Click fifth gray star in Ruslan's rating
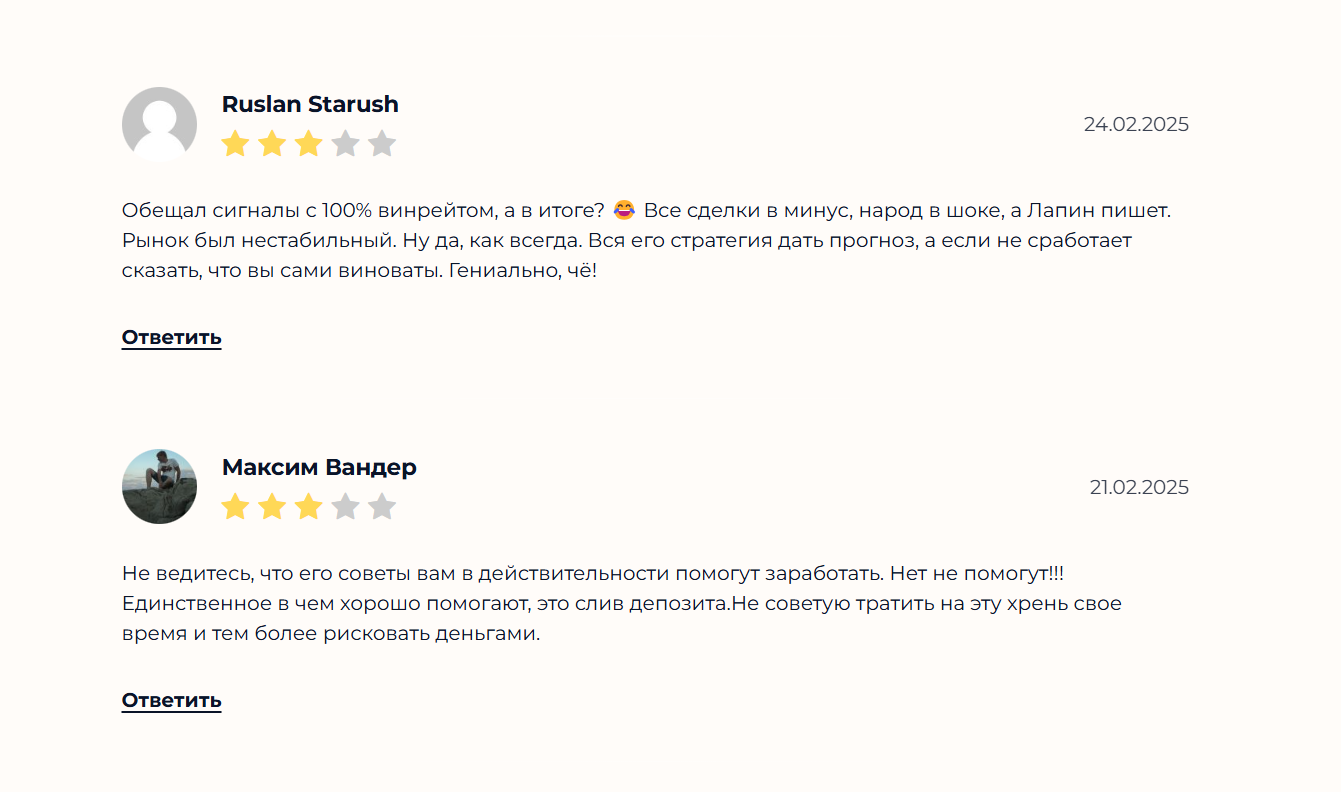Screen dimensions: 1341x792 pos(382,144)
